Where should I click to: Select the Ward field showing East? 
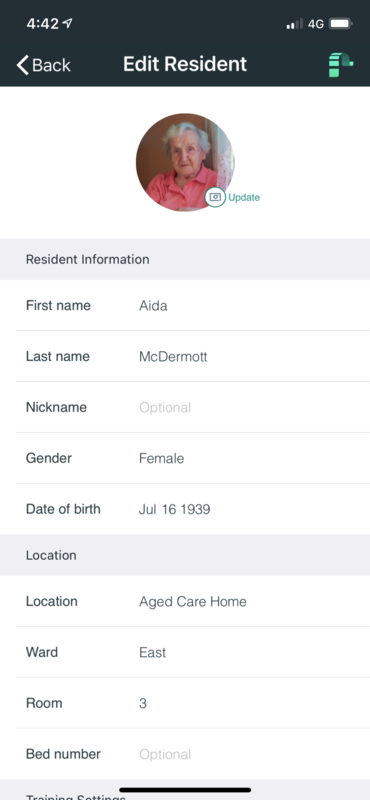pos(193,652)
